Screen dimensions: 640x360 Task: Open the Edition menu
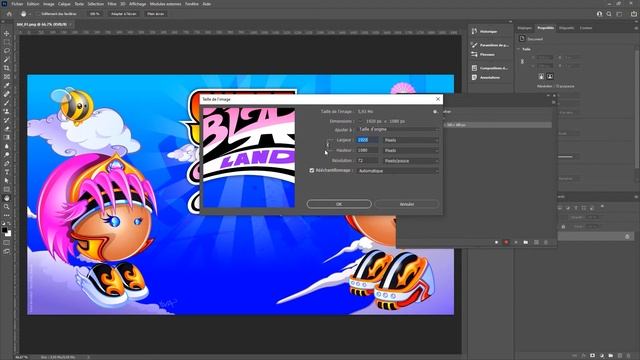[33, 4]
